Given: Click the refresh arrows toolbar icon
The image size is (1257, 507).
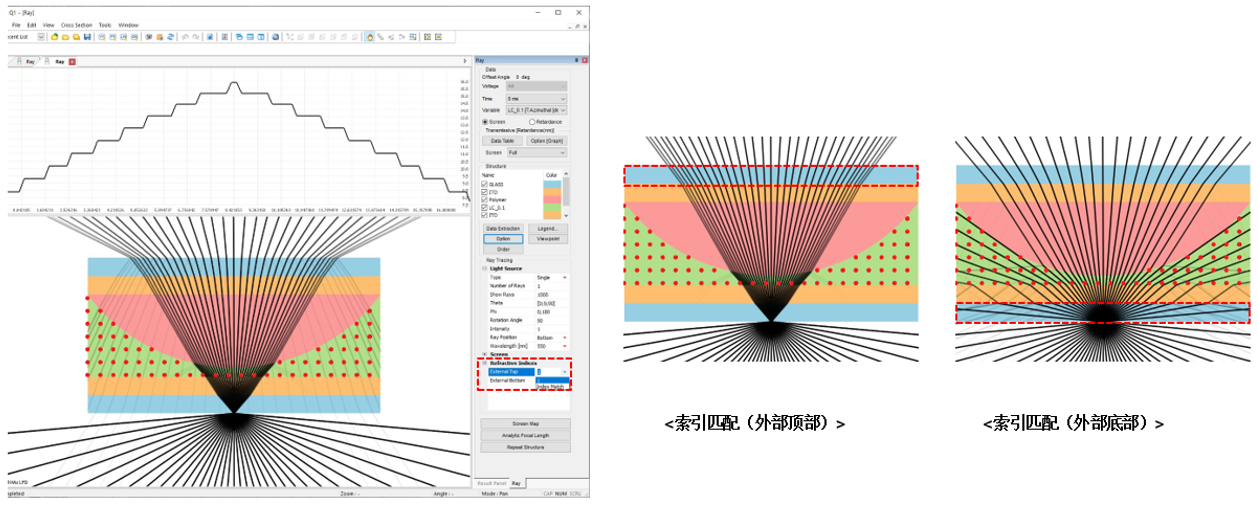Looking at the screenshot, I should point(171,37).
